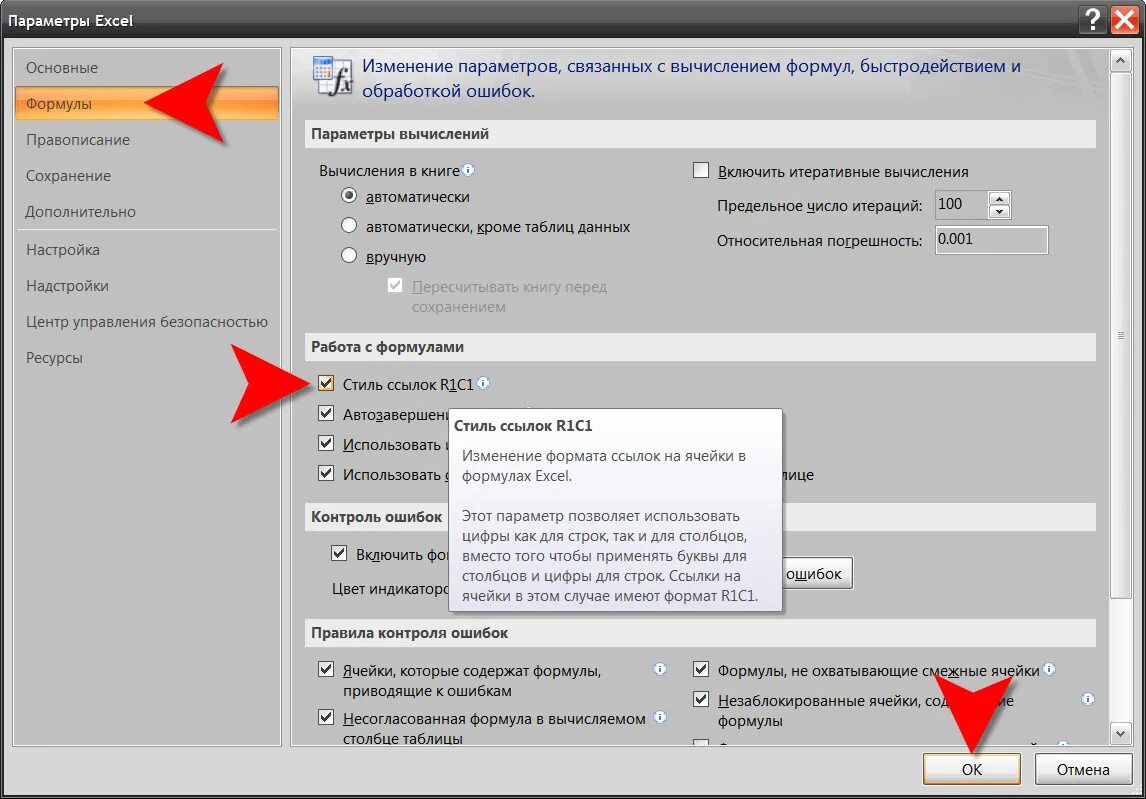Click the Параметры Excel title bar text
The image size is (1146, 799).
(x=70, y=20)
